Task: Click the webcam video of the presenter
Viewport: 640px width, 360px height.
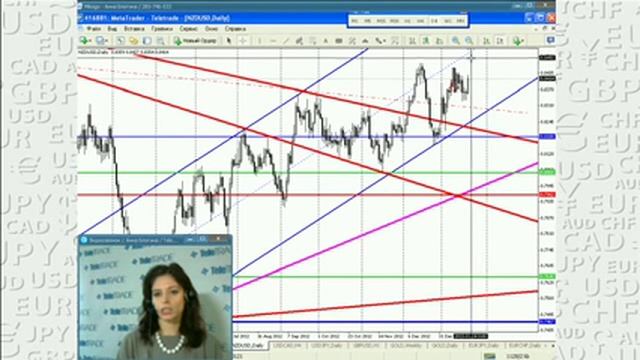Action: point(155,302)
